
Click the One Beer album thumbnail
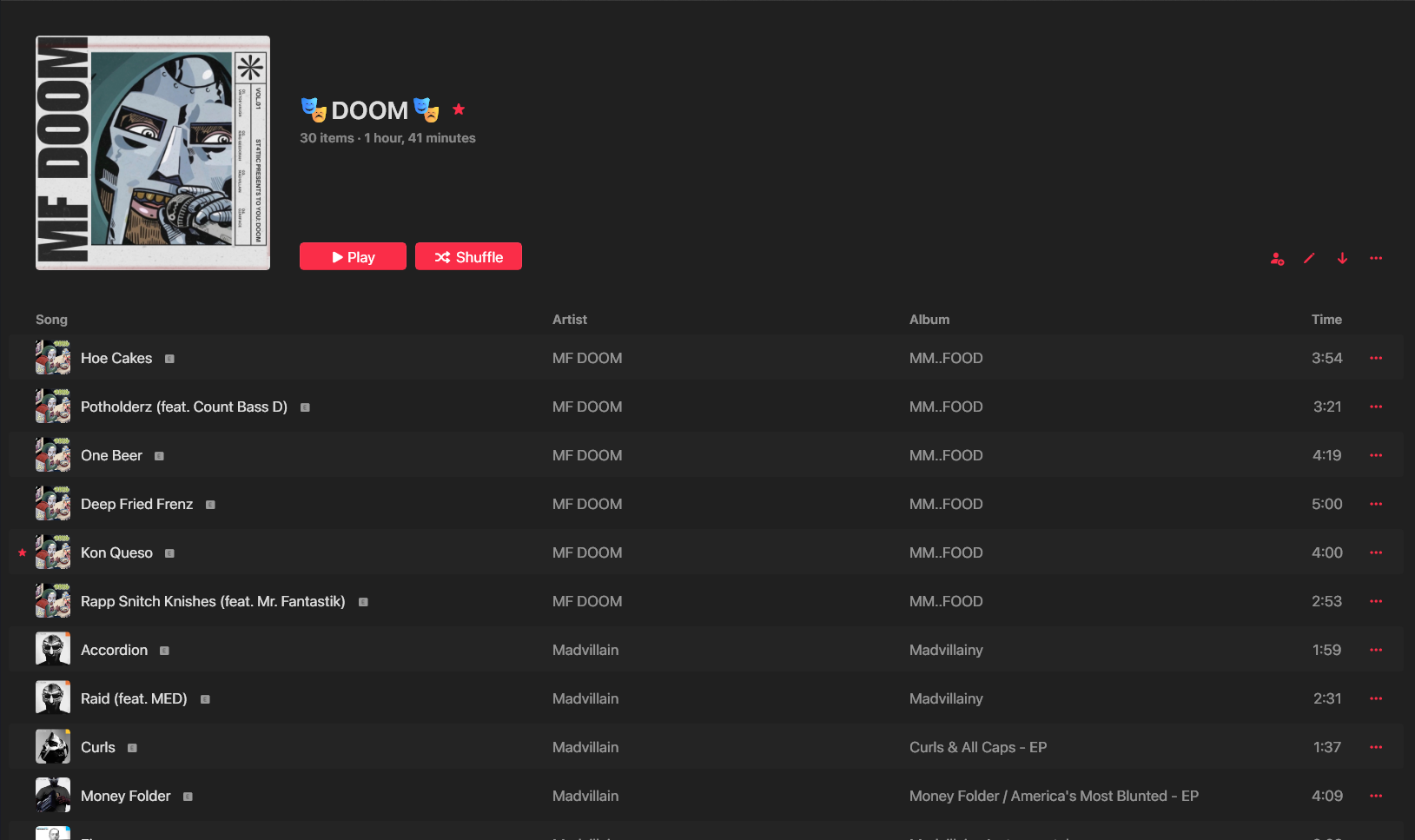(53, 454)
